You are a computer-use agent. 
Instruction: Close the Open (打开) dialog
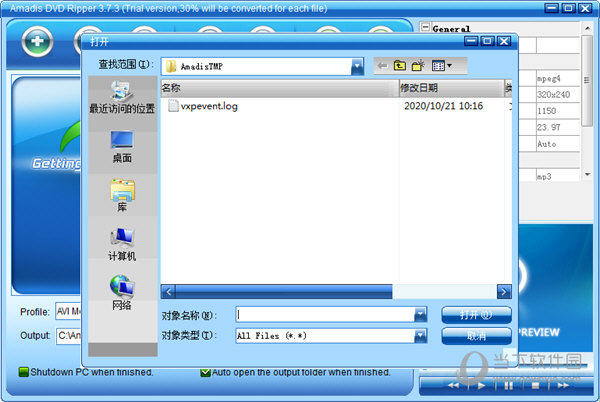point(504,41)
